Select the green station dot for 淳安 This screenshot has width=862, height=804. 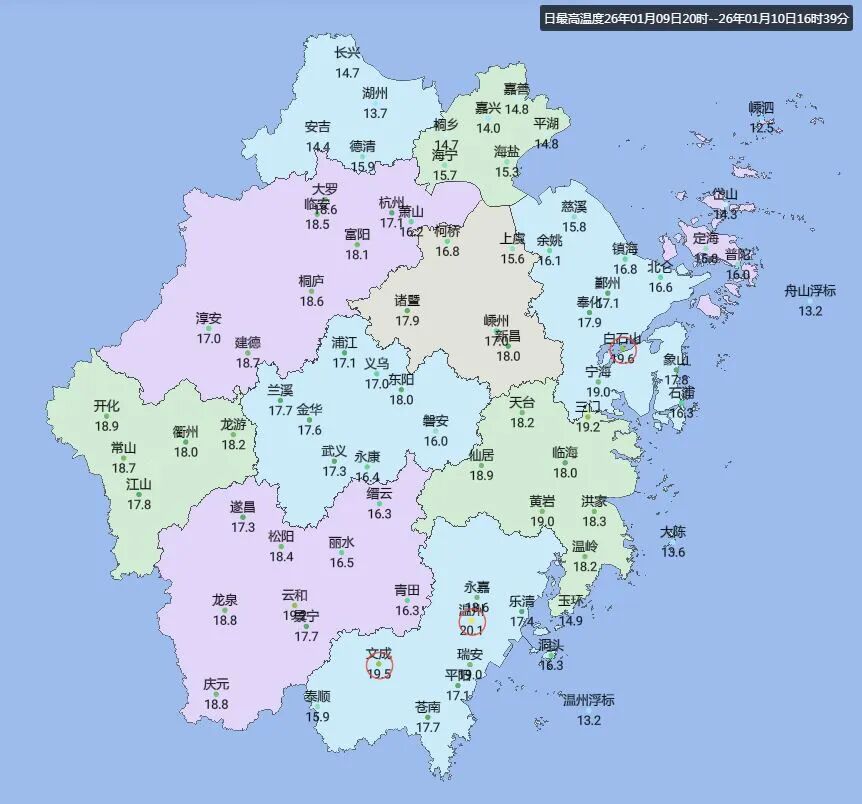point(208,328)
